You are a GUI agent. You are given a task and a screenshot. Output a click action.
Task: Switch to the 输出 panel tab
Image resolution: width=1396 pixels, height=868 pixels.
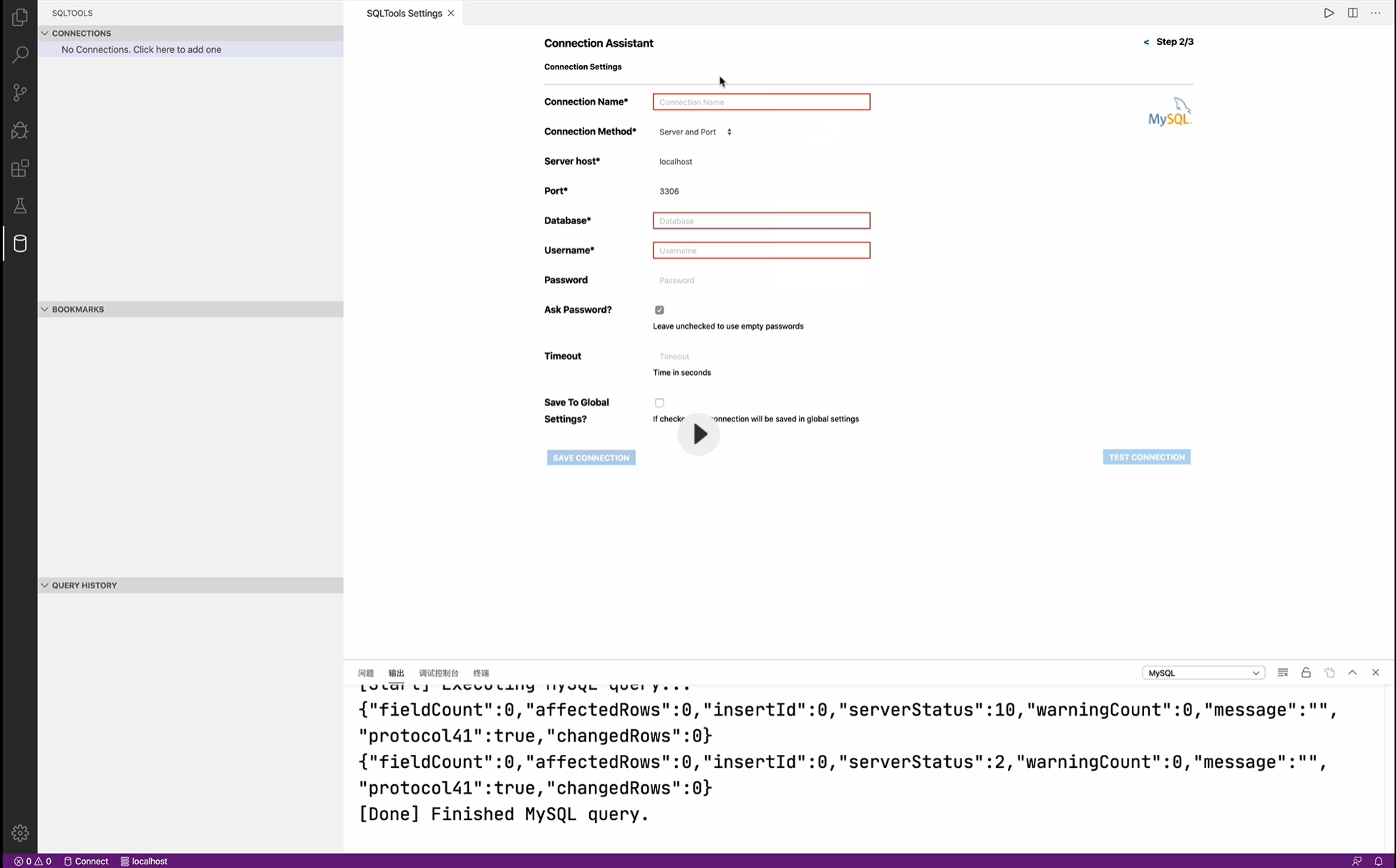pos(396,673)
